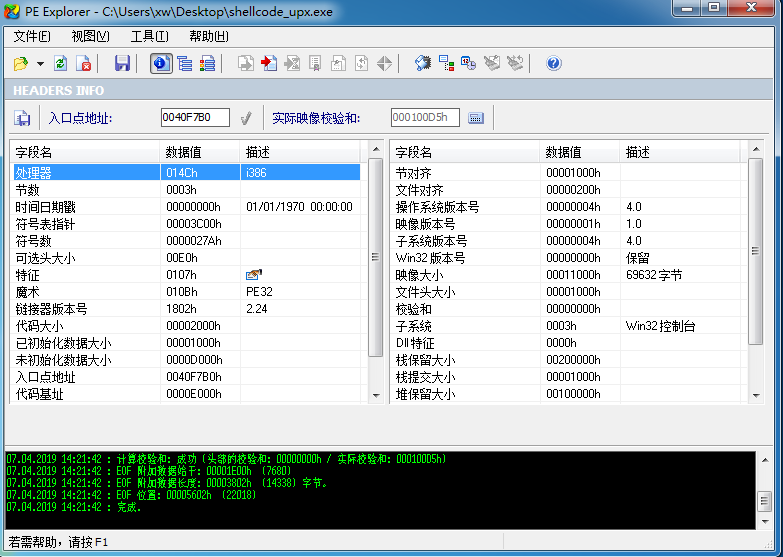The height and width of the screenshot is (557, 783).
Task: Click the grayed page with circular arrows icon
Action: click(x=361, y=63)
